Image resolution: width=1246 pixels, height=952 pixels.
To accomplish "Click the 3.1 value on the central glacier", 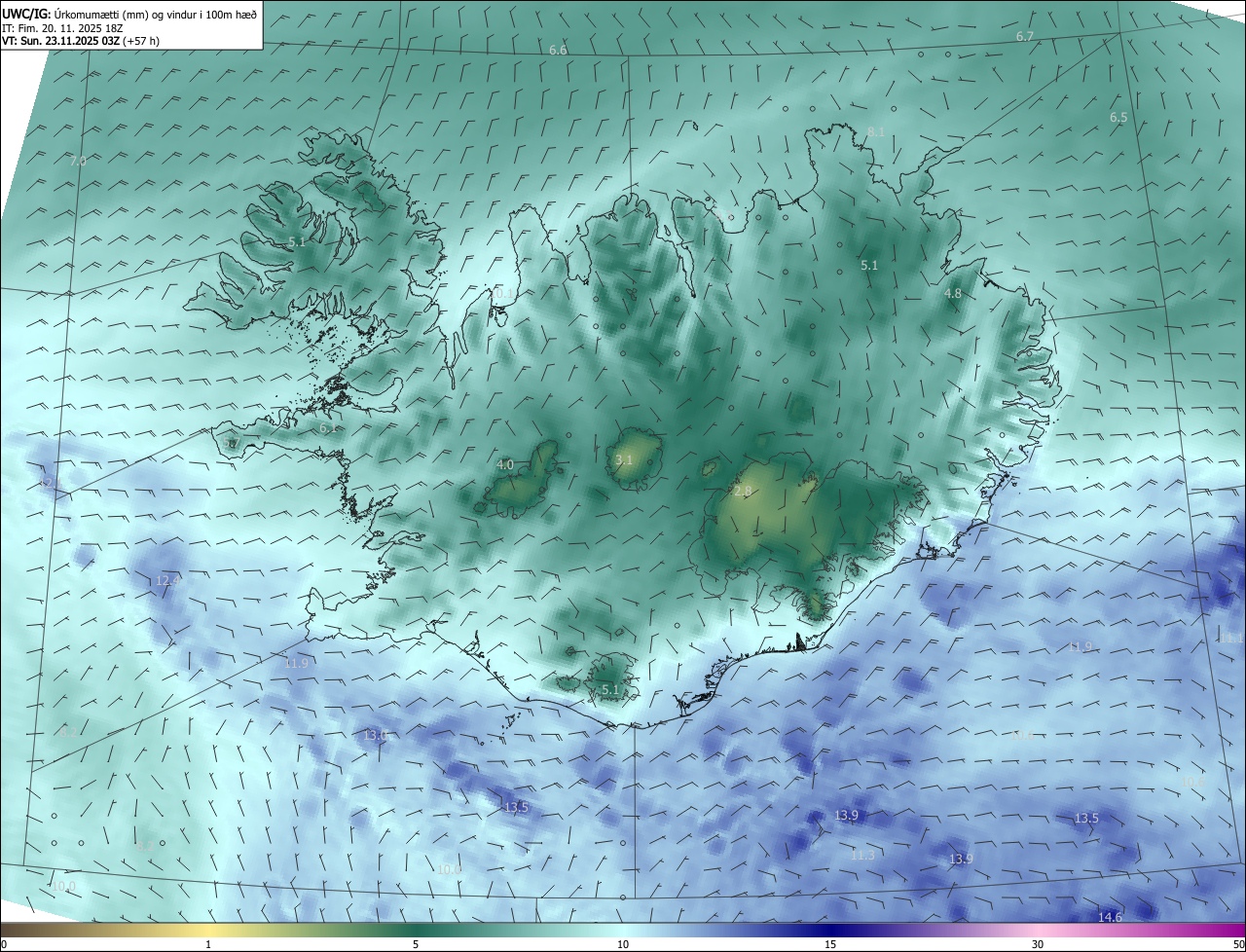I will pyautogui.click(x=625, y=460).
